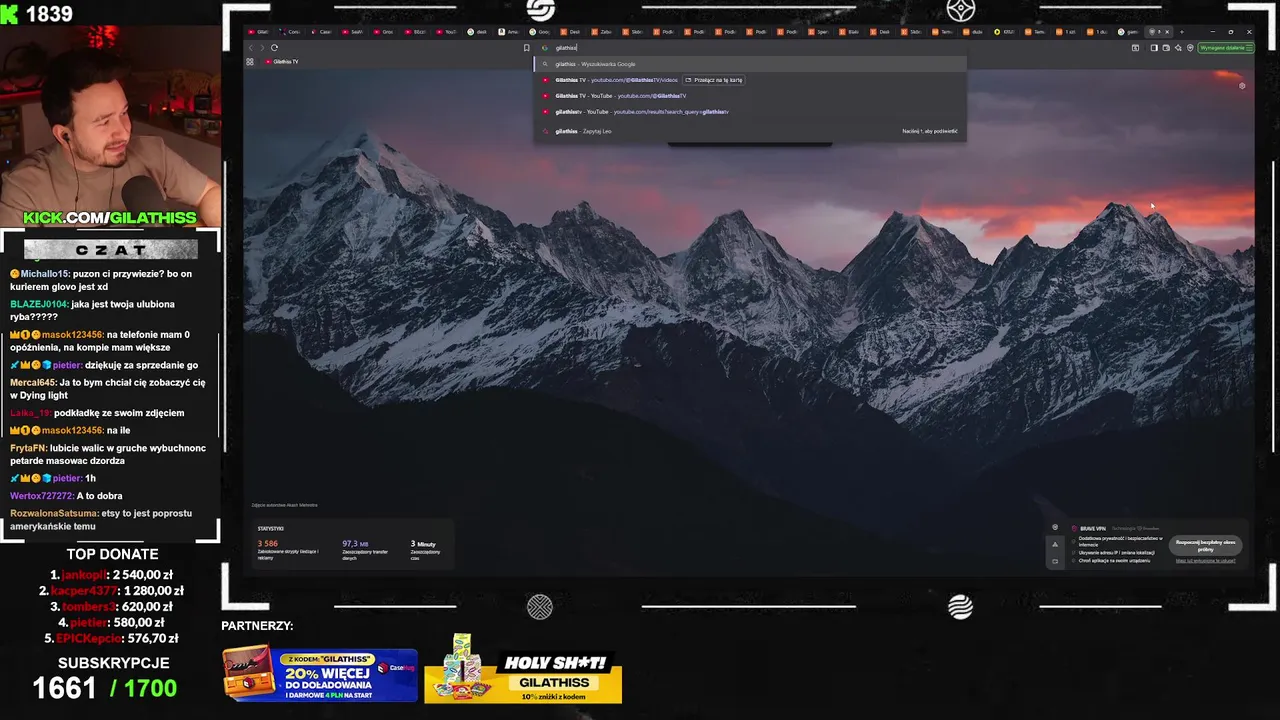Select the middle triangle icon beside VPN card
The image size is (1280, 720).
click(x=1055, y=545)
